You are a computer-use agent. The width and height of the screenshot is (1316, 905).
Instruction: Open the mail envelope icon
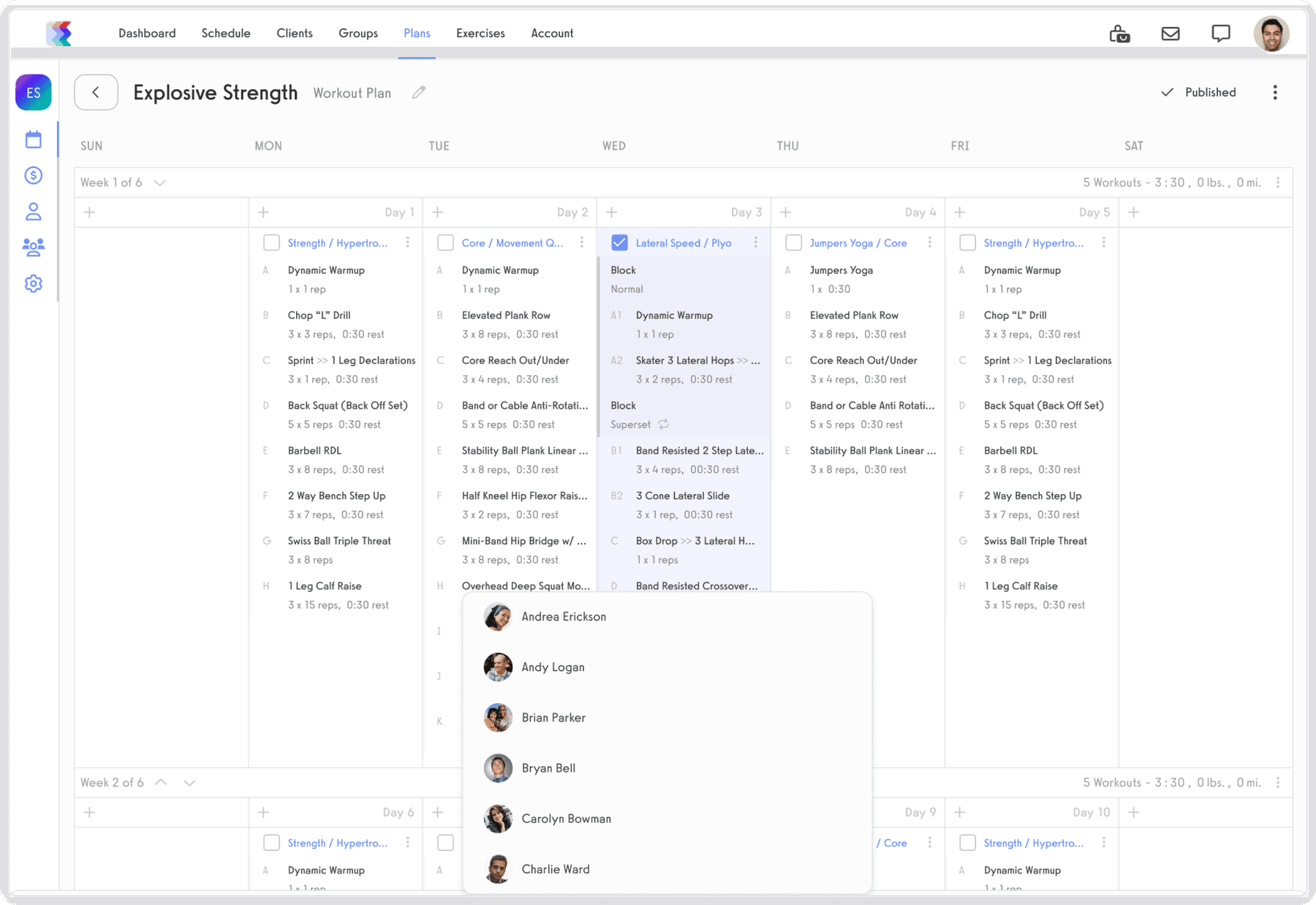(x=1171, y=34)
